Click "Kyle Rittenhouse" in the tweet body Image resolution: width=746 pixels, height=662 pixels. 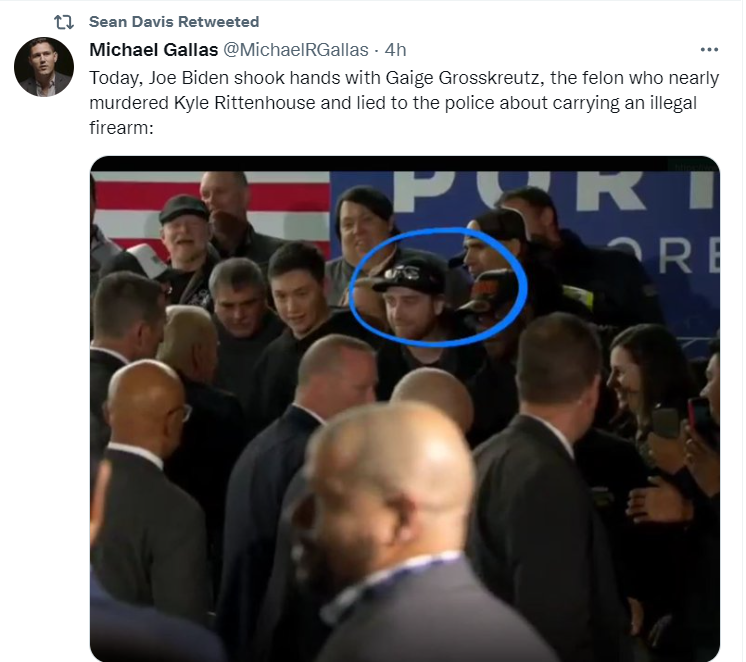245,103
